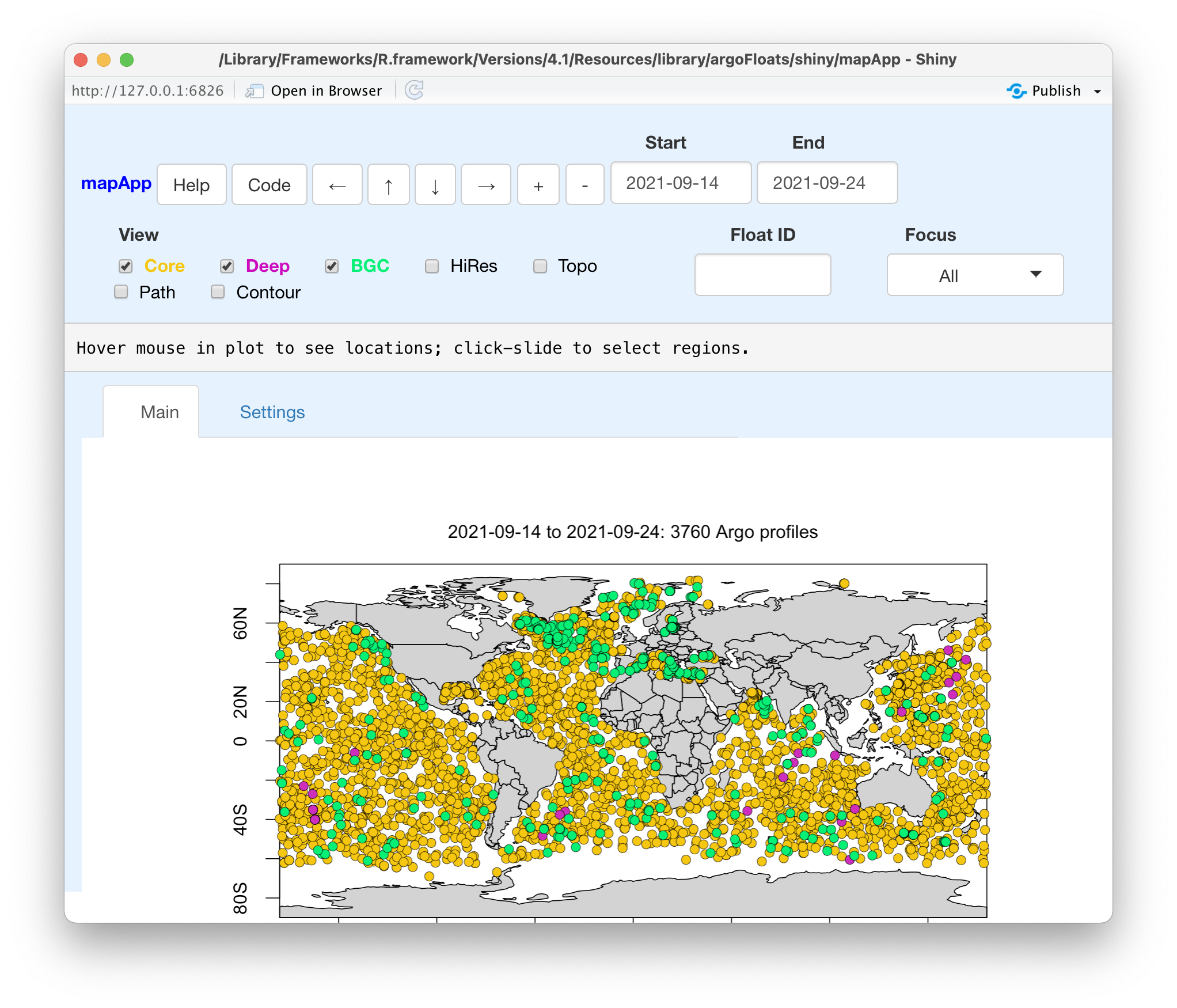
Task: Reload the Shiny app with the refresh icon
Action: pos(414,90)
